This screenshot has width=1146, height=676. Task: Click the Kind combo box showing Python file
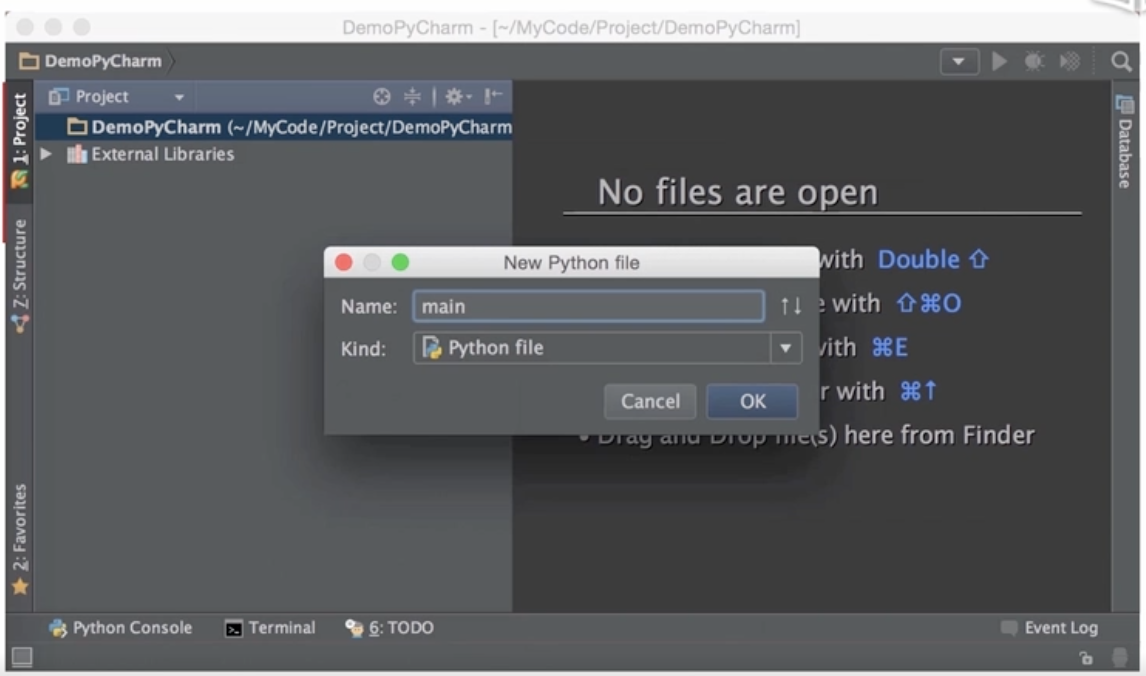(607, 348)
